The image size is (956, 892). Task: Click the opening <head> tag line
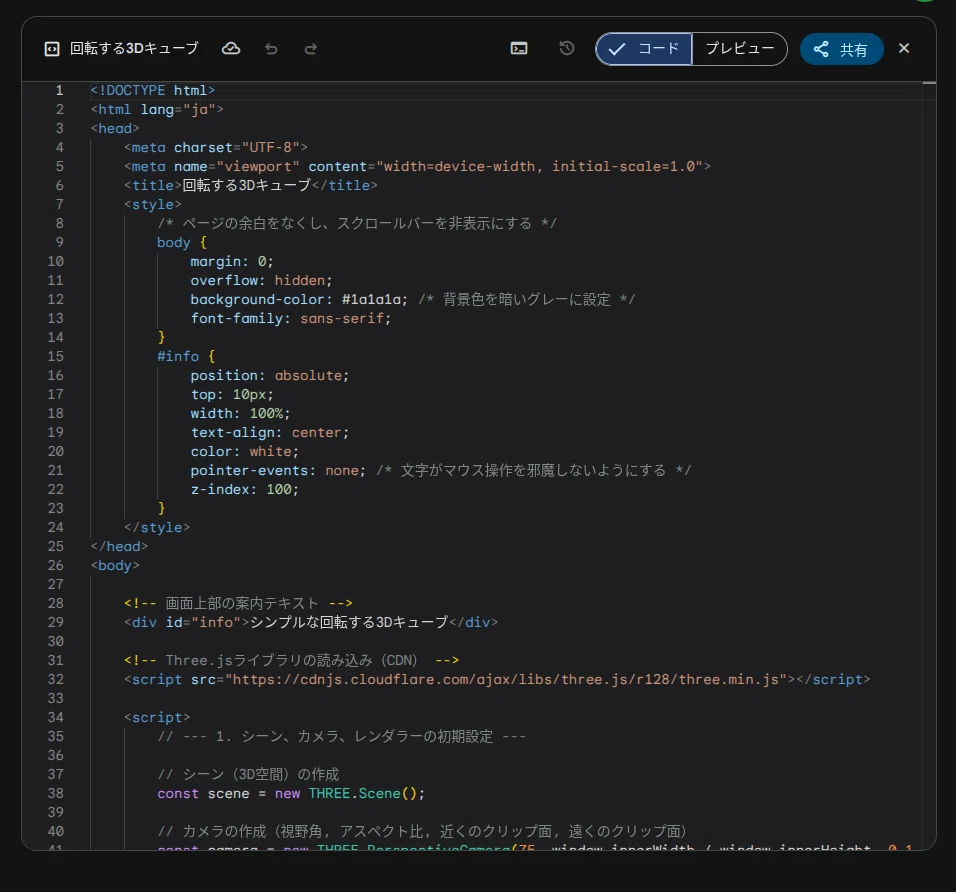point(115,129)
